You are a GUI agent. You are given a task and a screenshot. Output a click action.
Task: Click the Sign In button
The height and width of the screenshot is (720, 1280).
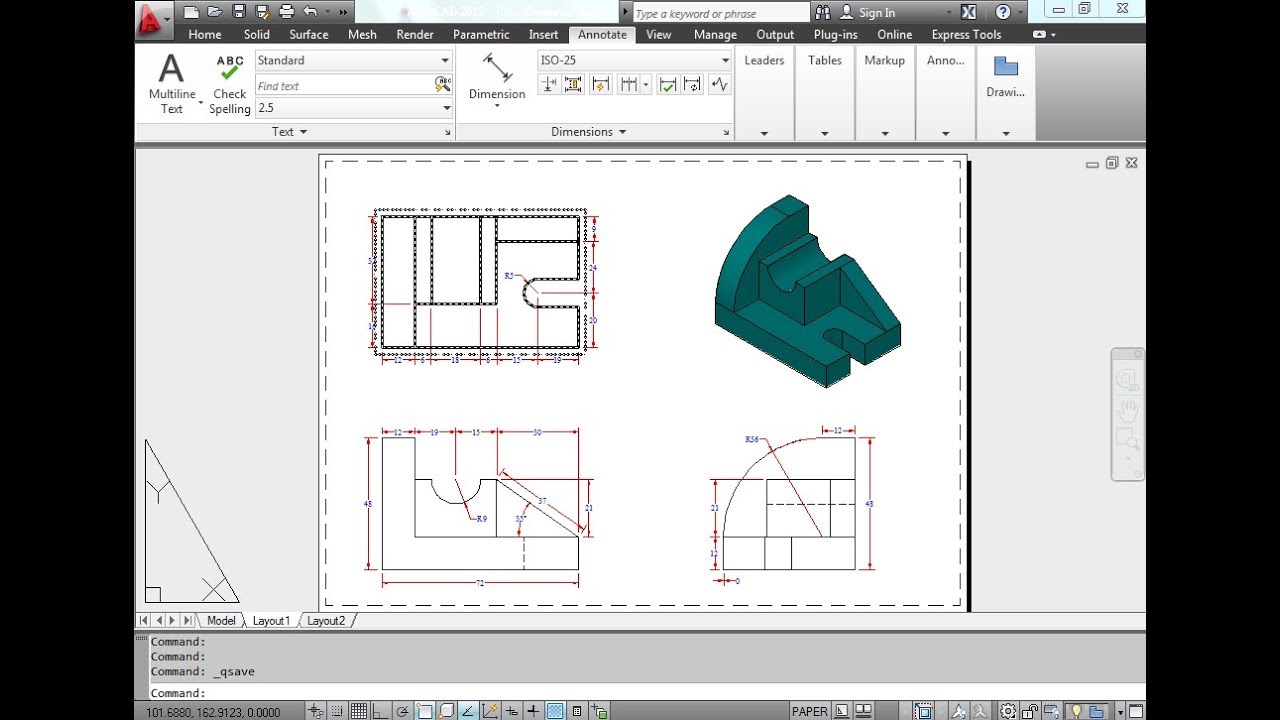867,12
